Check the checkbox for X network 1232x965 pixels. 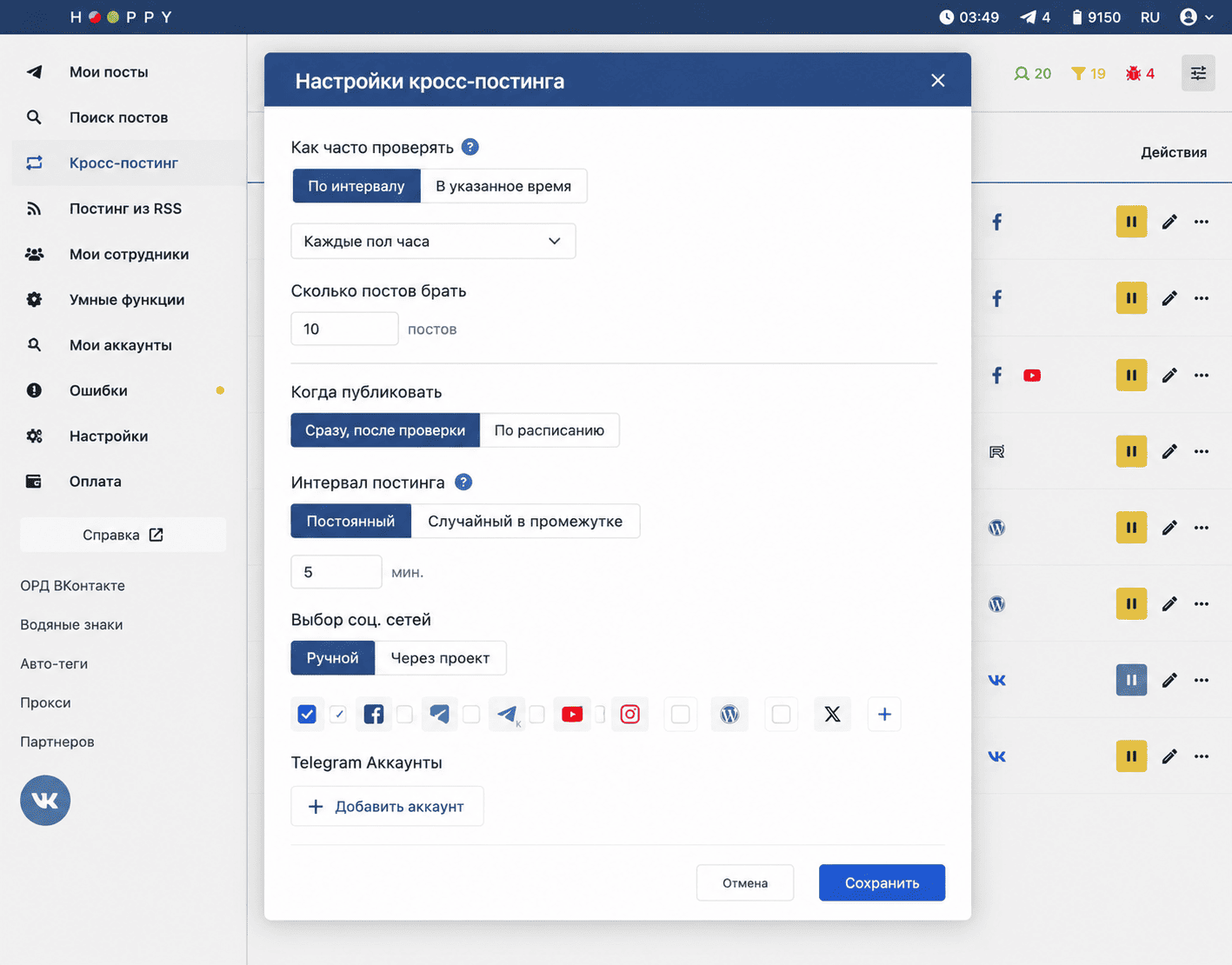[782, 715]
